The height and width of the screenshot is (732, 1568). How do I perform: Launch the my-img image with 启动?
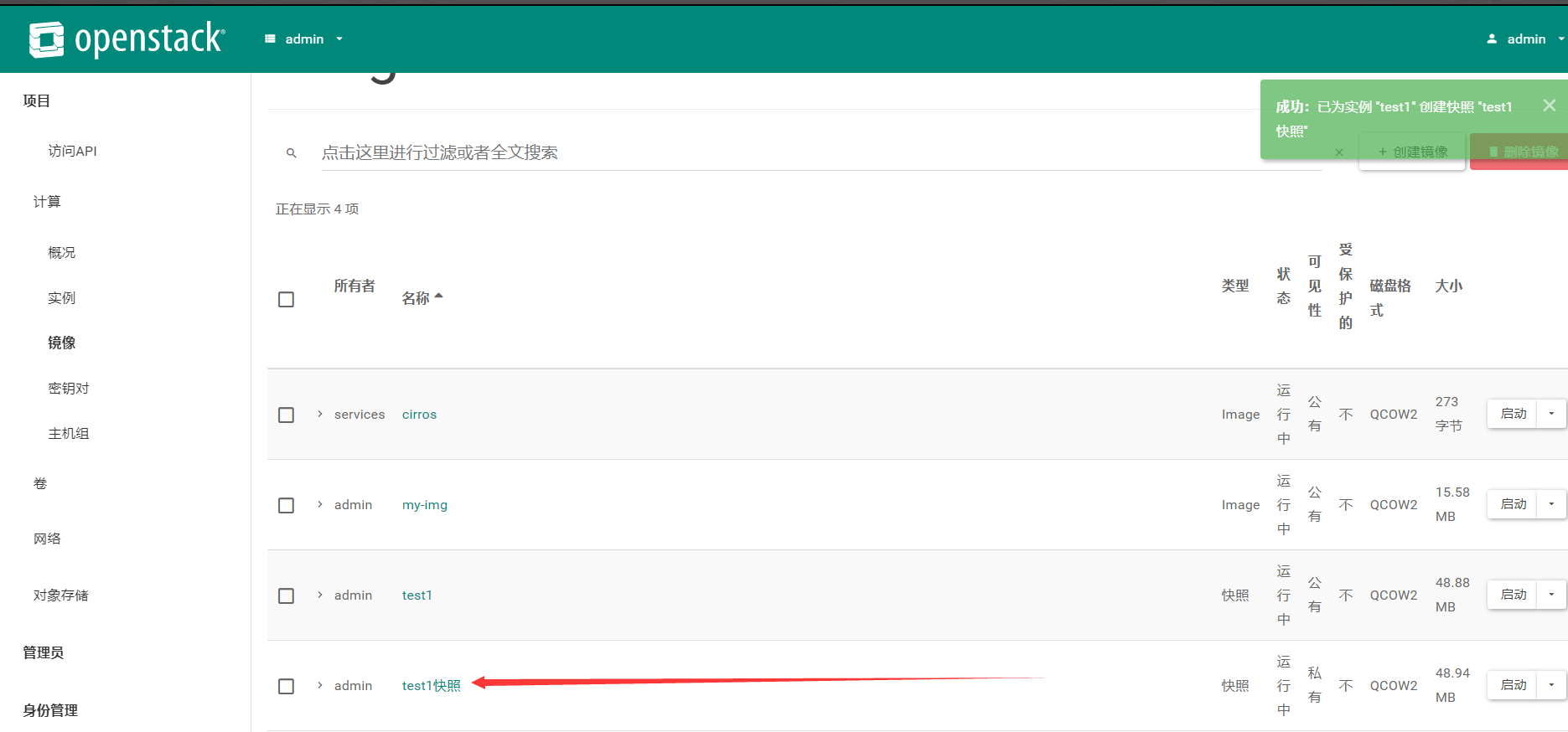(x=1513, y=504)
